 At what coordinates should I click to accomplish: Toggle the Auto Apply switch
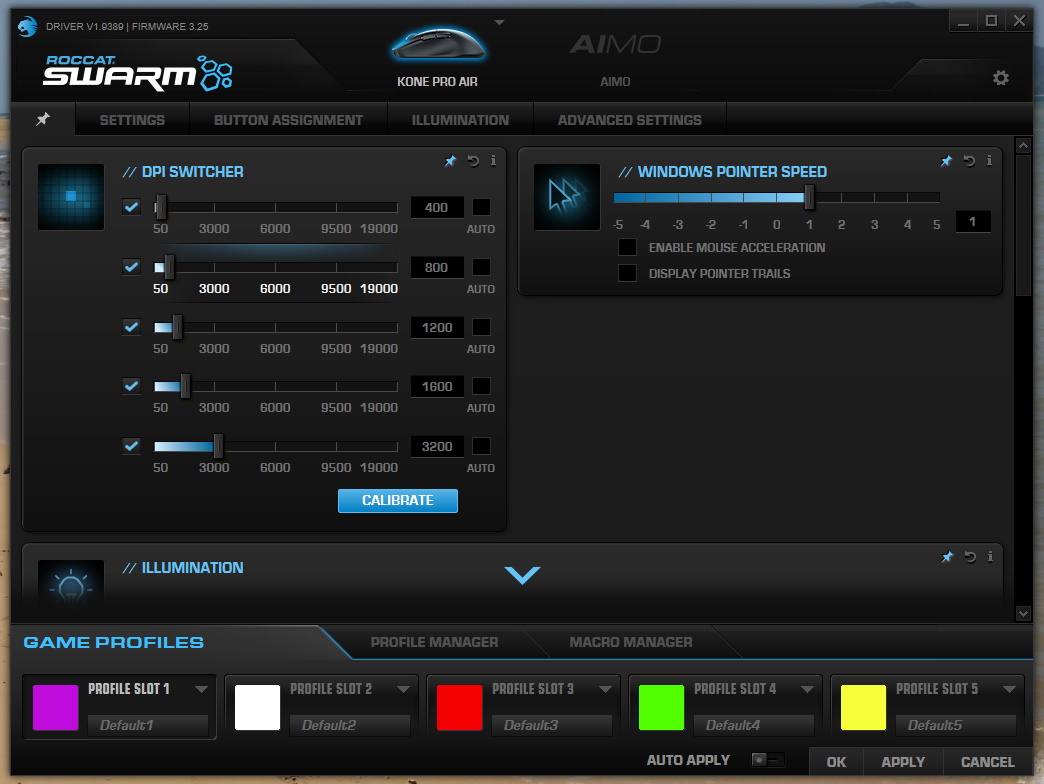click(768, 759)
